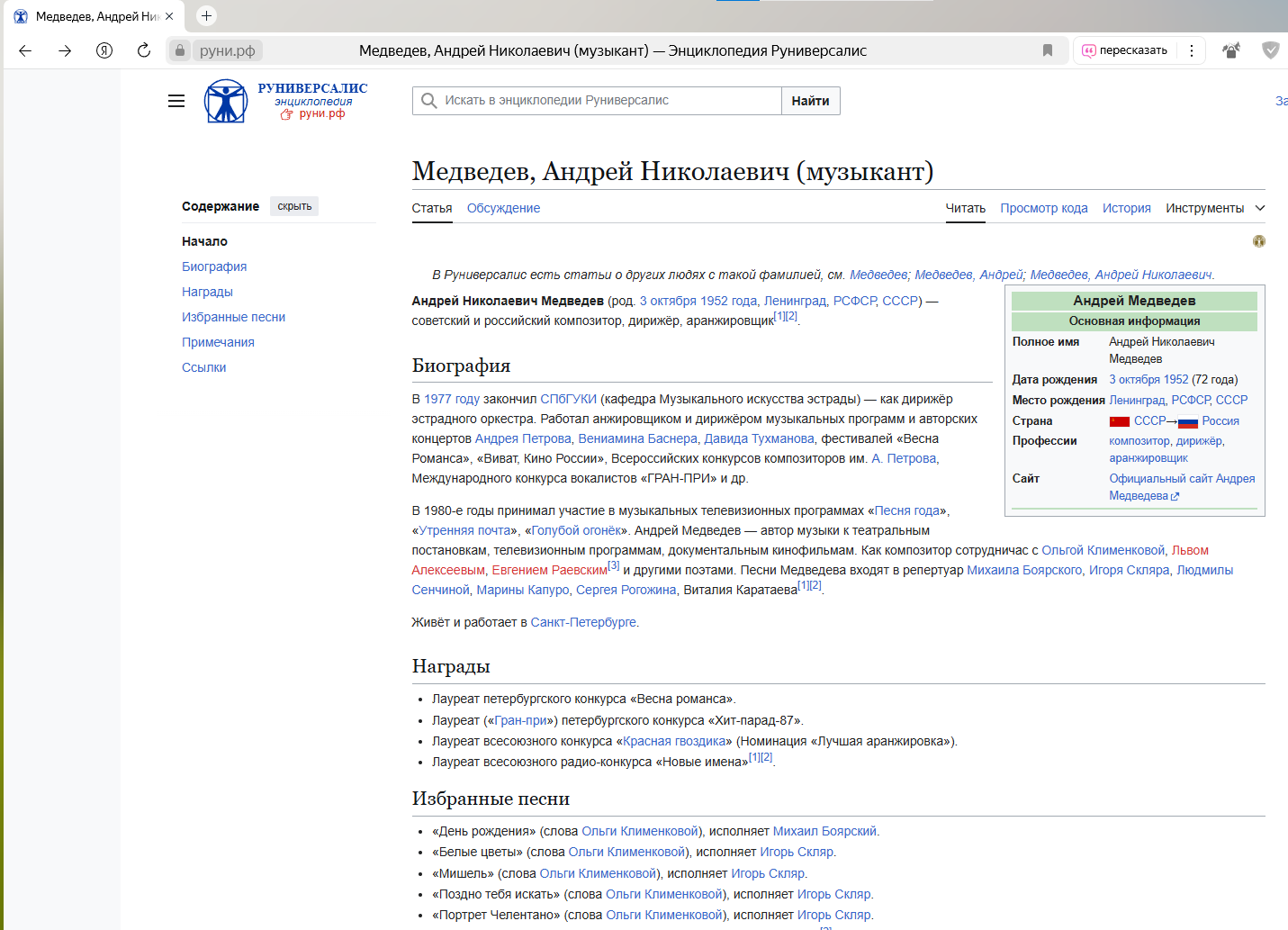Open the Голубой огонёк link
The width and height of the screenshot is (1288, 930).
(x=577, y=530)
